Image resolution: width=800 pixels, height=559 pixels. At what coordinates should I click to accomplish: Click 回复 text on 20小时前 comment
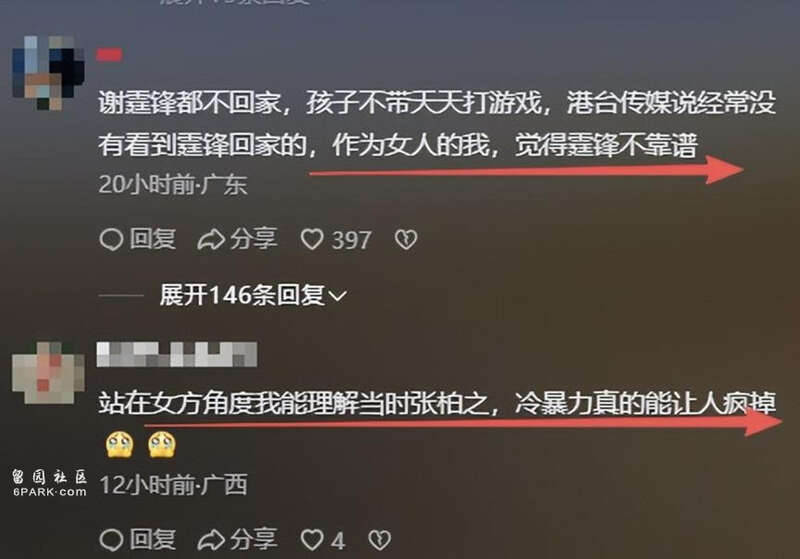pos(153,239)
